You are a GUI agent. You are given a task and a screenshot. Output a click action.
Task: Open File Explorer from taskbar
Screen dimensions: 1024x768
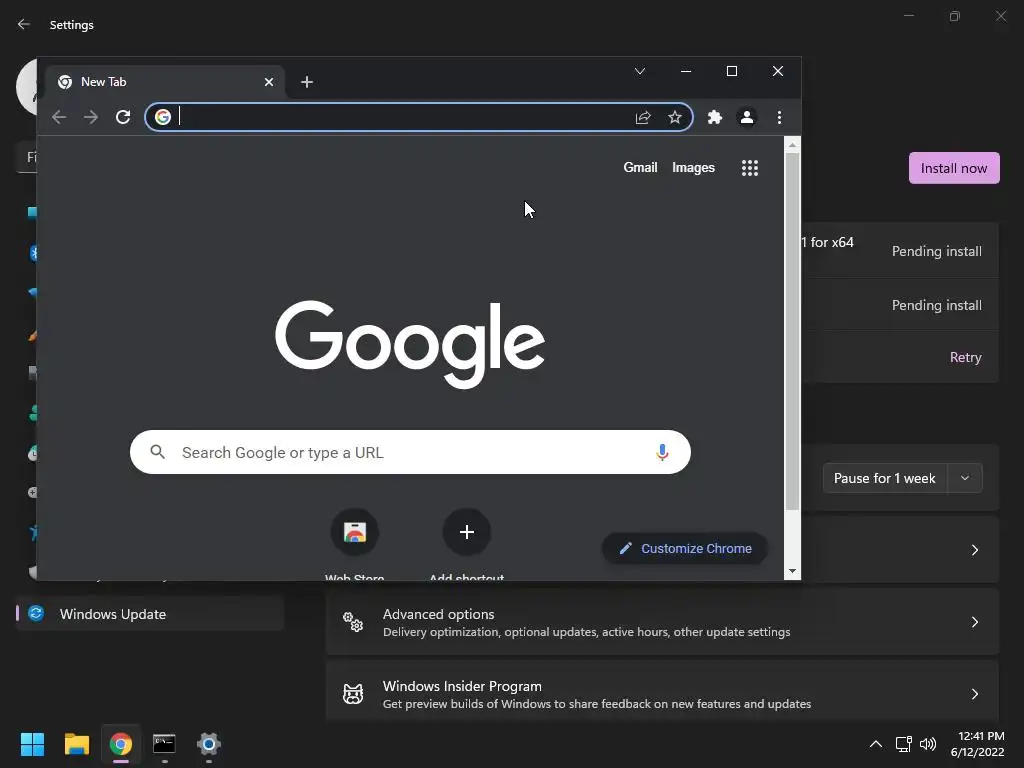point(76,744)
